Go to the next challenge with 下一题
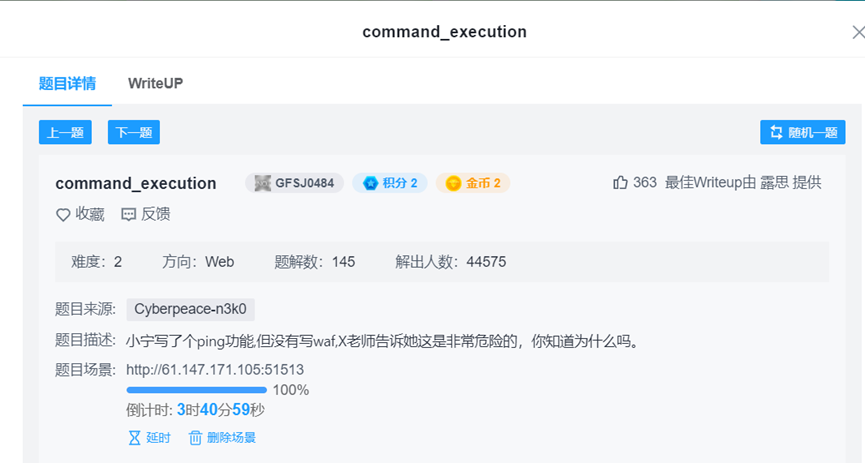Viewport: 865px width, 463px height. click(x=134, y=132)
